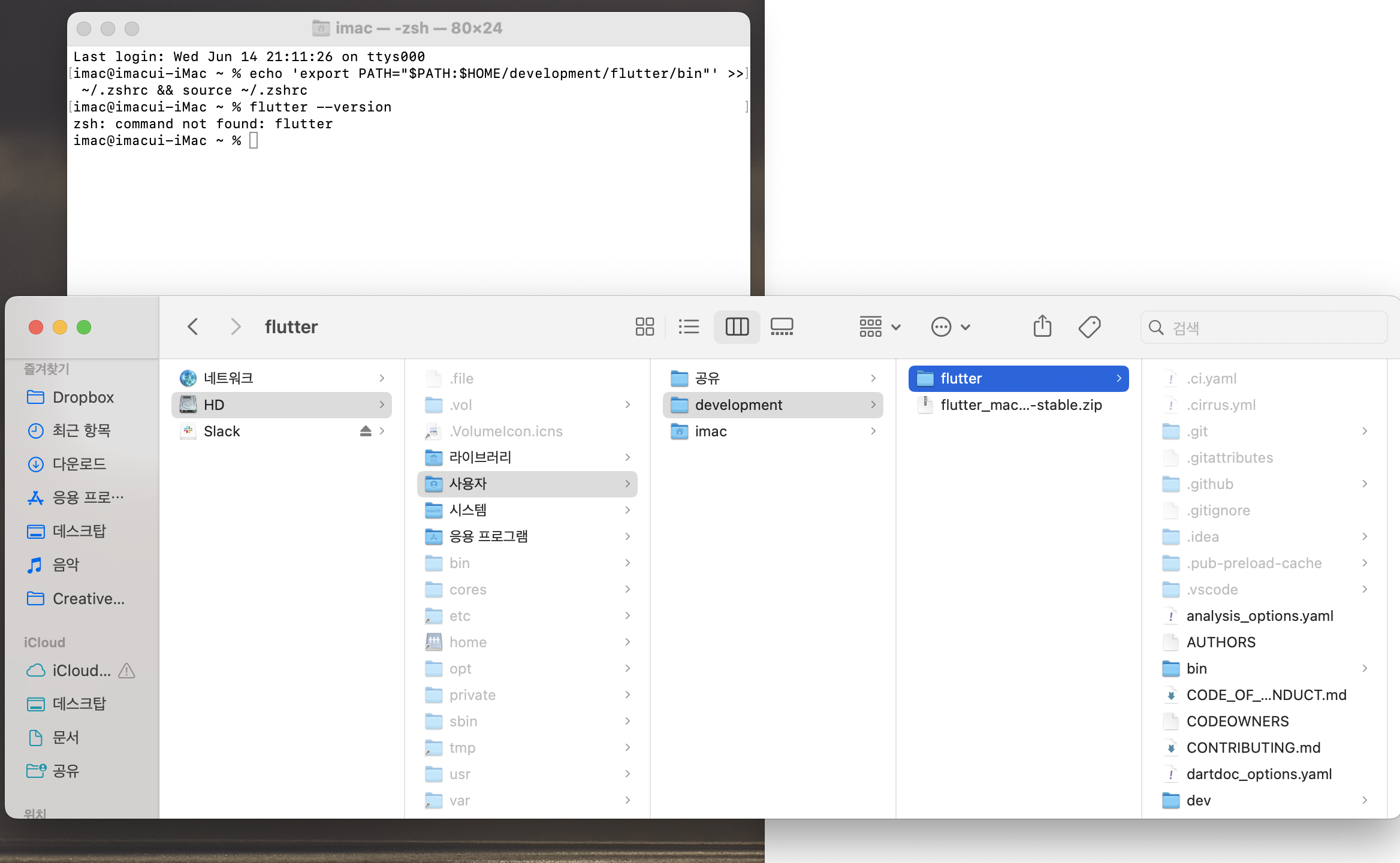Open the more actions ellipsis menu
1400x863 pixels.
(951, 327)
